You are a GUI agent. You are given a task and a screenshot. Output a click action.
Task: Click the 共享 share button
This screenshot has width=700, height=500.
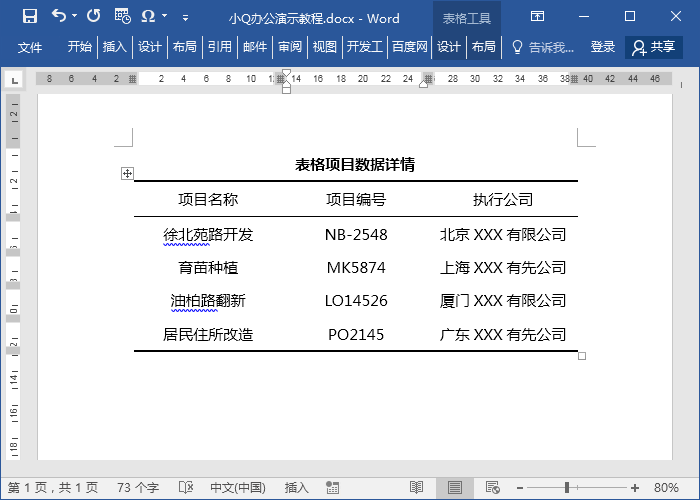654,47
